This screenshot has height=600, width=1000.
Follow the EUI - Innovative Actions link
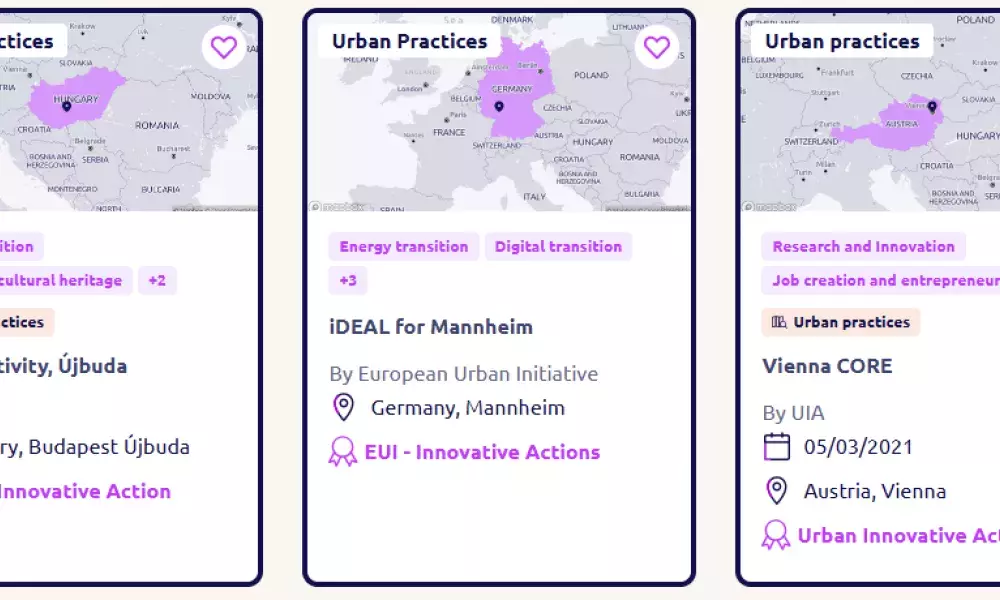482,452
